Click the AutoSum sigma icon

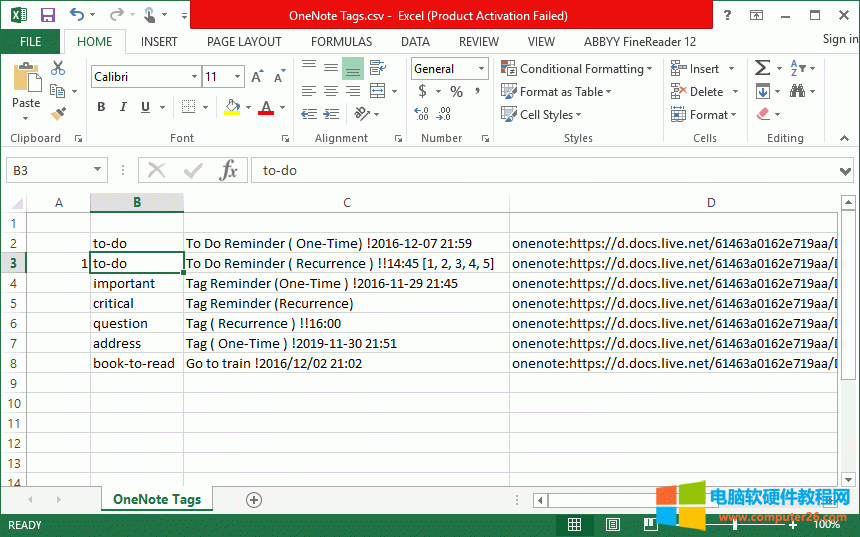point(763,68)
